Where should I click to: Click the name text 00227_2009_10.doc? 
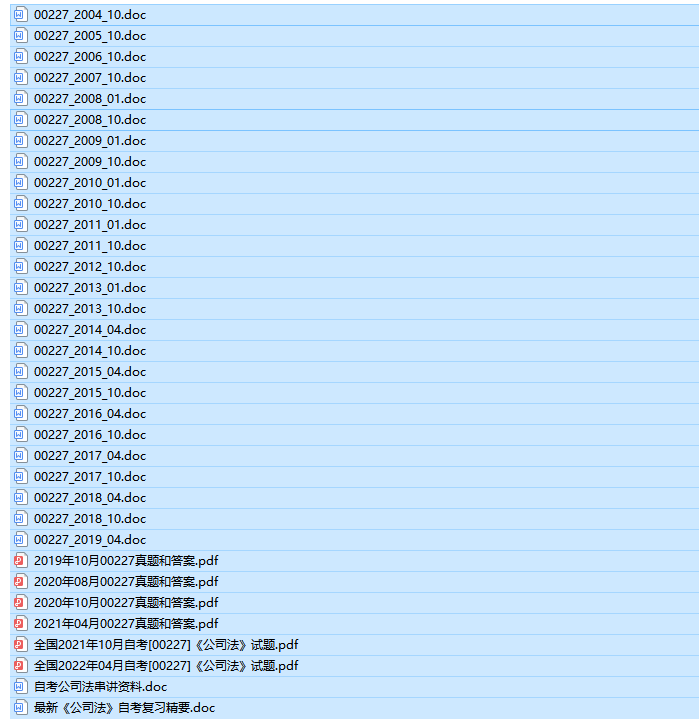(90, 161)
